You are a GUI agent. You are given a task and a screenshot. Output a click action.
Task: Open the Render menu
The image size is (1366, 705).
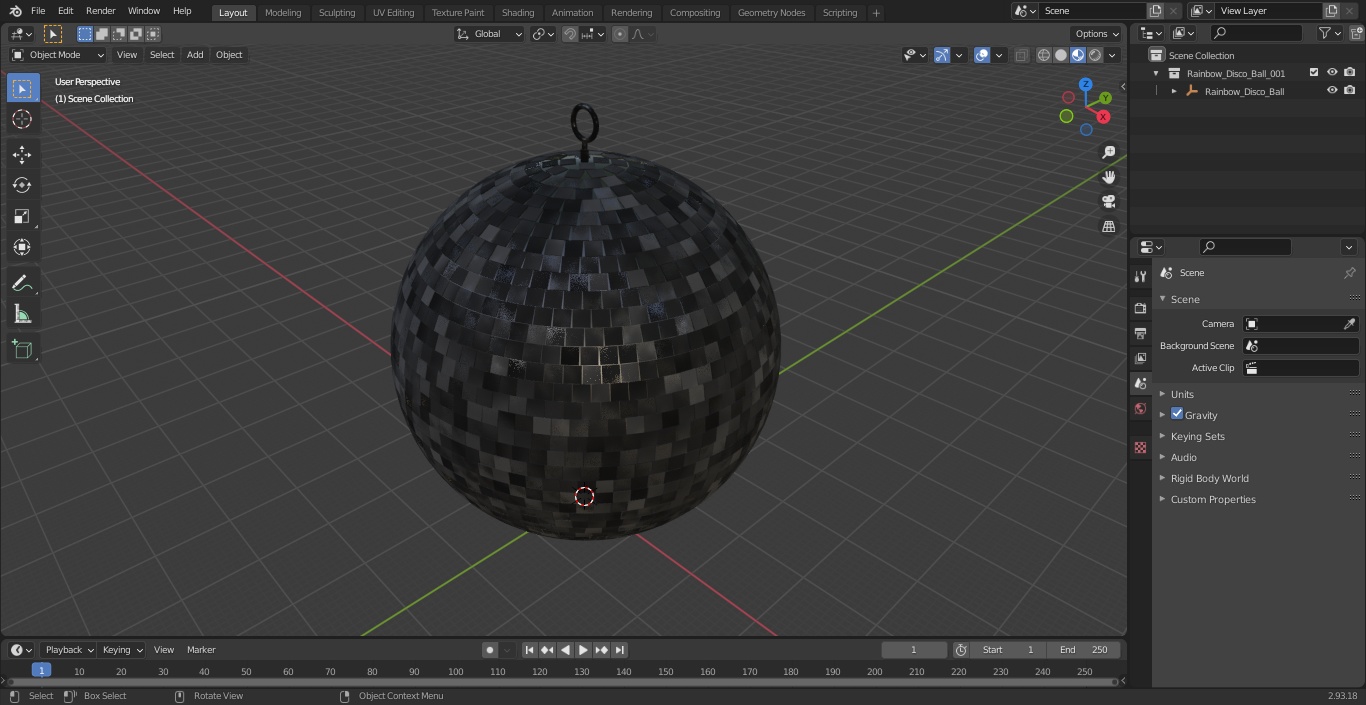tap(100, 11)
